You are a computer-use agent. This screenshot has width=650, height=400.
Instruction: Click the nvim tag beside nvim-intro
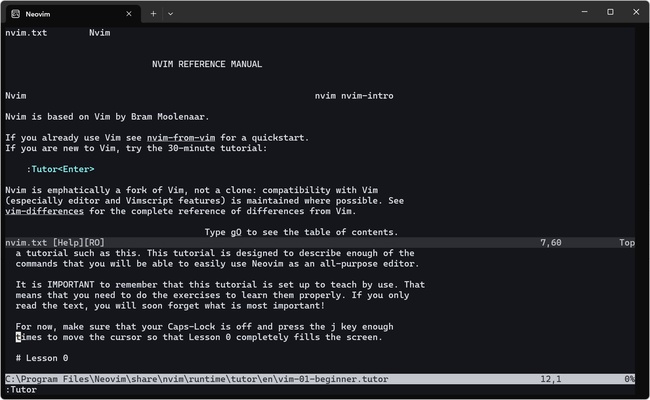[x=325, y=96]
